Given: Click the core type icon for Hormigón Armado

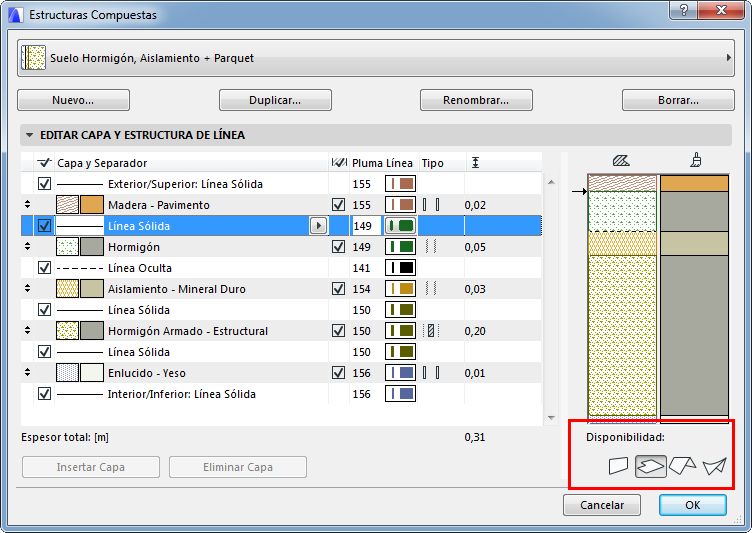Looking at the screenshot, I should click(x=431, y=331).
